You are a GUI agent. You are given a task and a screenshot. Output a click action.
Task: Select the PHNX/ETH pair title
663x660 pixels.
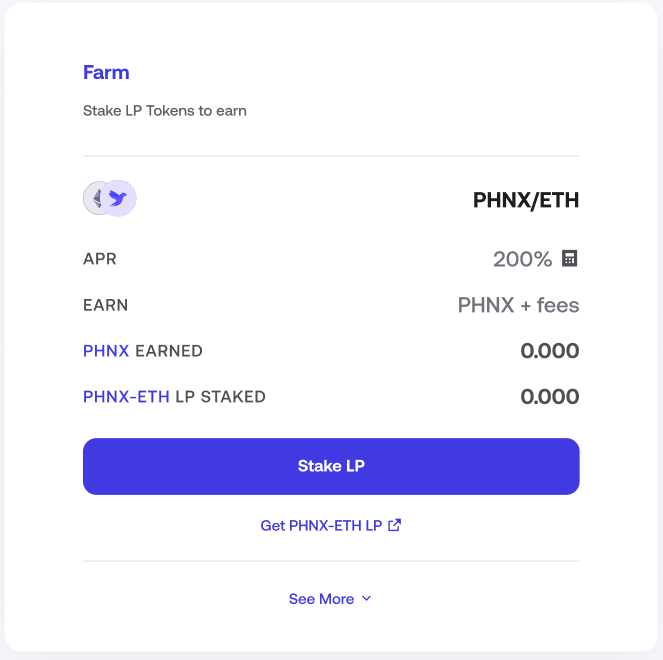[526, 200]
